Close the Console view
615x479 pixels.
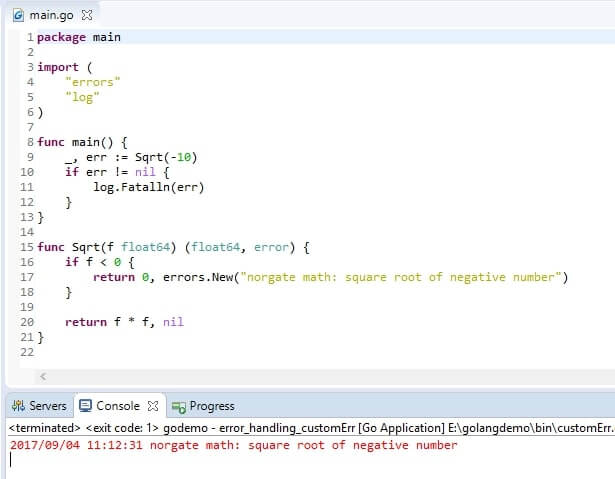click(153, 406)
